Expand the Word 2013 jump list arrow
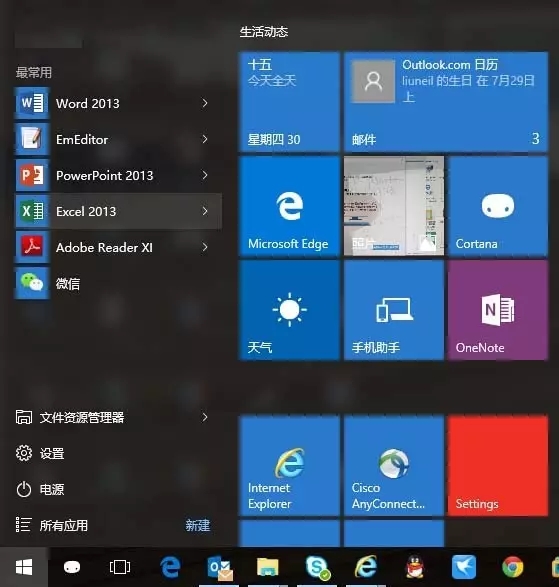The width and height of the screenshot is (559, 587). click(205, 103)
